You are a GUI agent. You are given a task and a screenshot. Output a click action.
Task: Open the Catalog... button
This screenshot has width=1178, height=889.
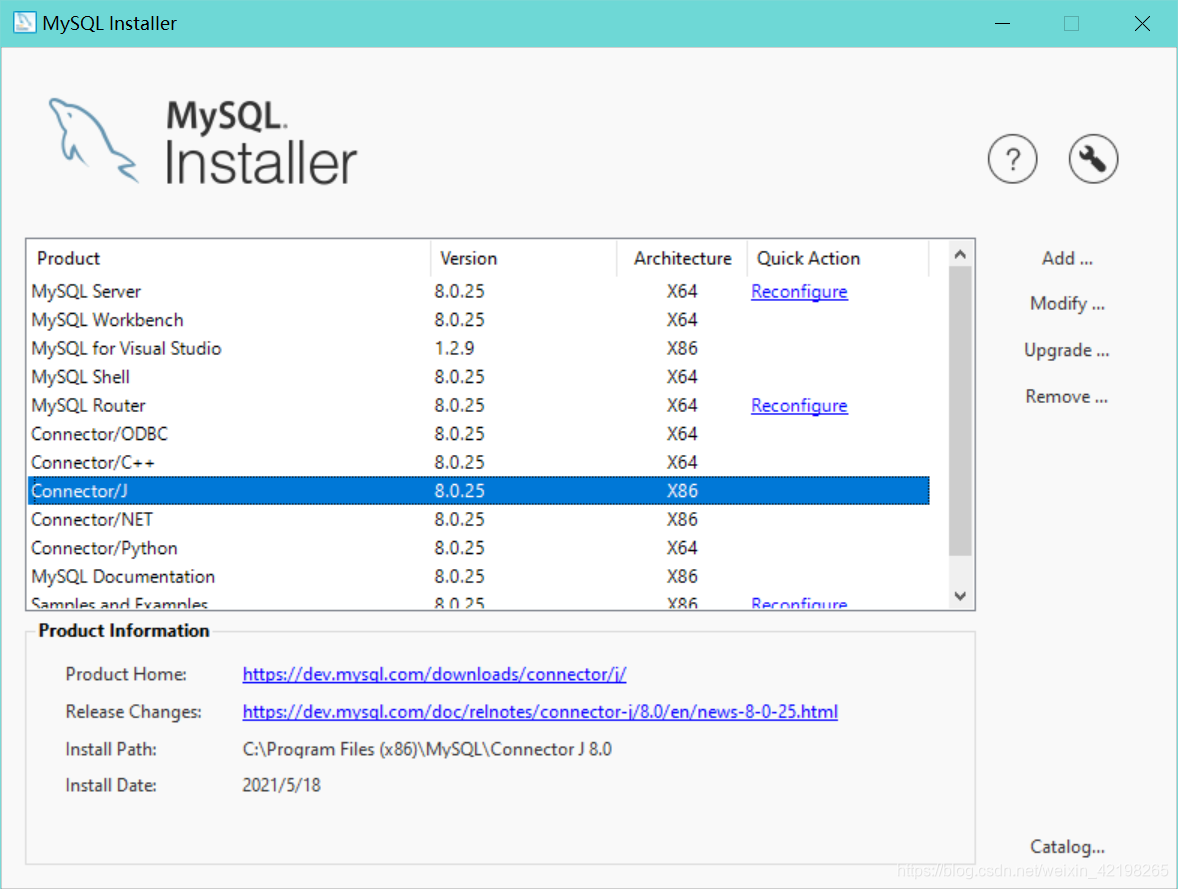click(x=1067, y=847)
